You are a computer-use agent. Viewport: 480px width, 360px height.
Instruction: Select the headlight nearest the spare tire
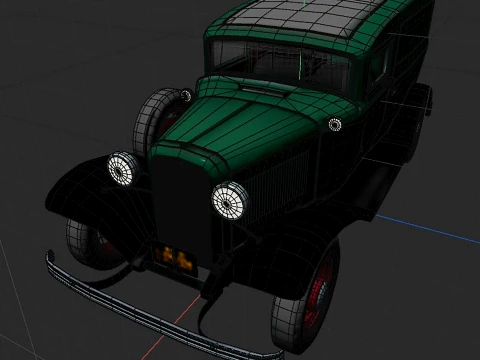click(x=123, y=168)
